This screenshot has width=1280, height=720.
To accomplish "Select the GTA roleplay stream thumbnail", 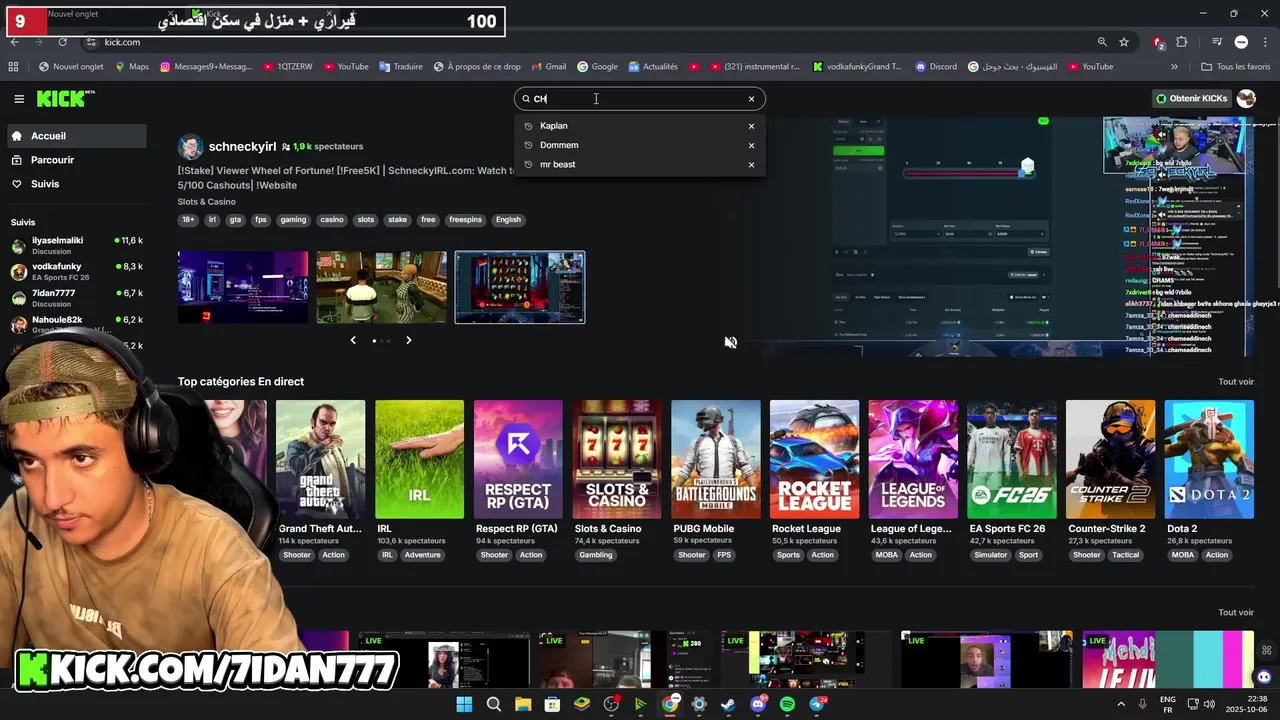I will coord(382,287).
